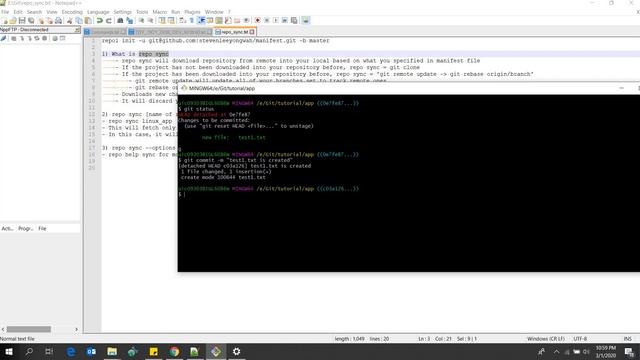Open File Explorer from taskbar
Screen dimensions: 640x360
pyautogui.click(x=112, y=351)
